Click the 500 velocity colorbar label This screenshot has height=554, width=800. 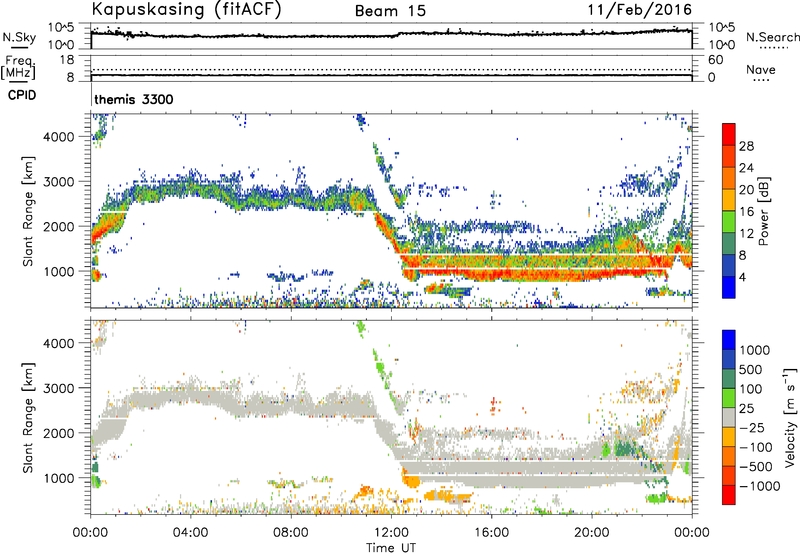(751, 370)
